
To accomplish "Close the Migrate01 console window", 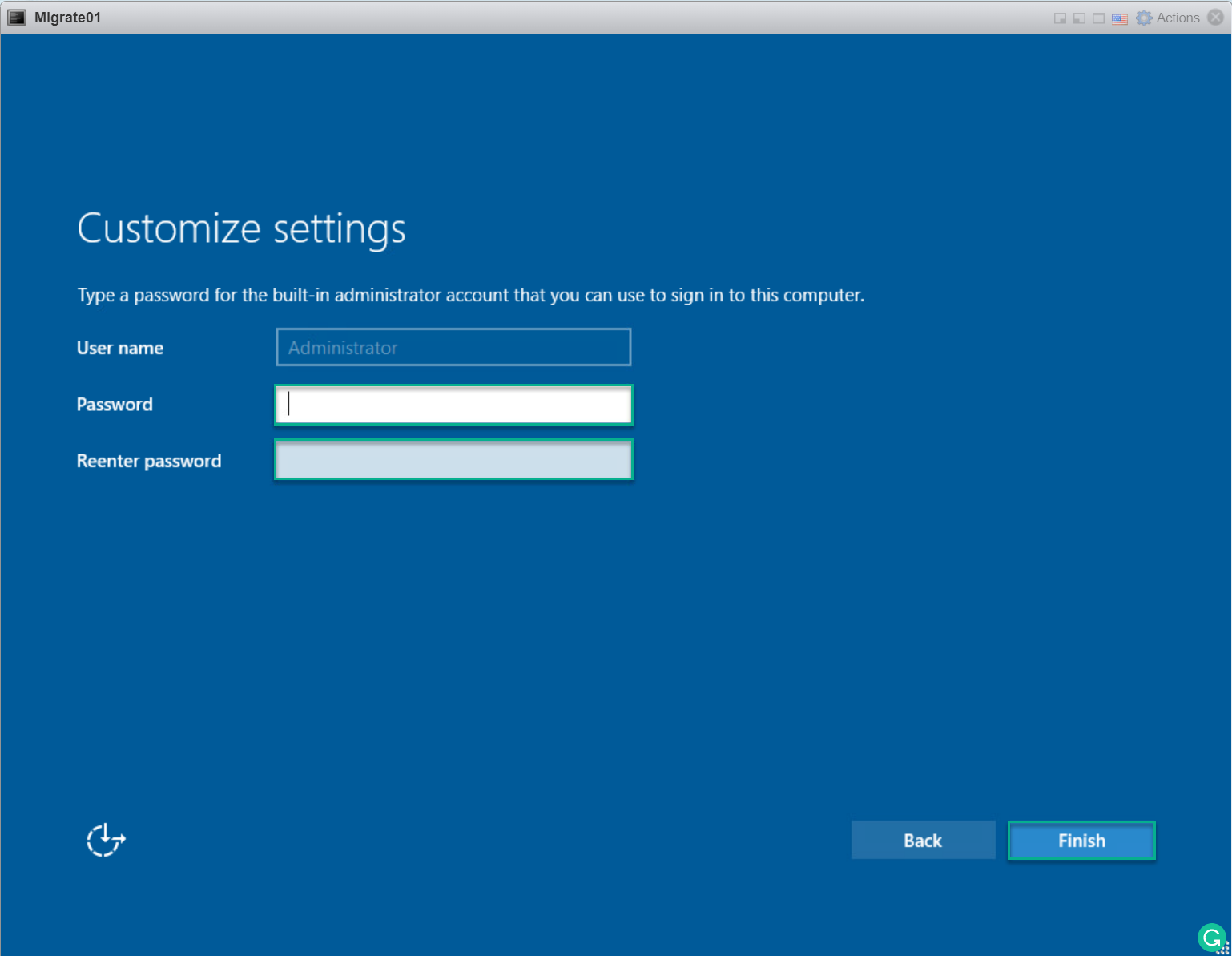I will [1215, 18].
